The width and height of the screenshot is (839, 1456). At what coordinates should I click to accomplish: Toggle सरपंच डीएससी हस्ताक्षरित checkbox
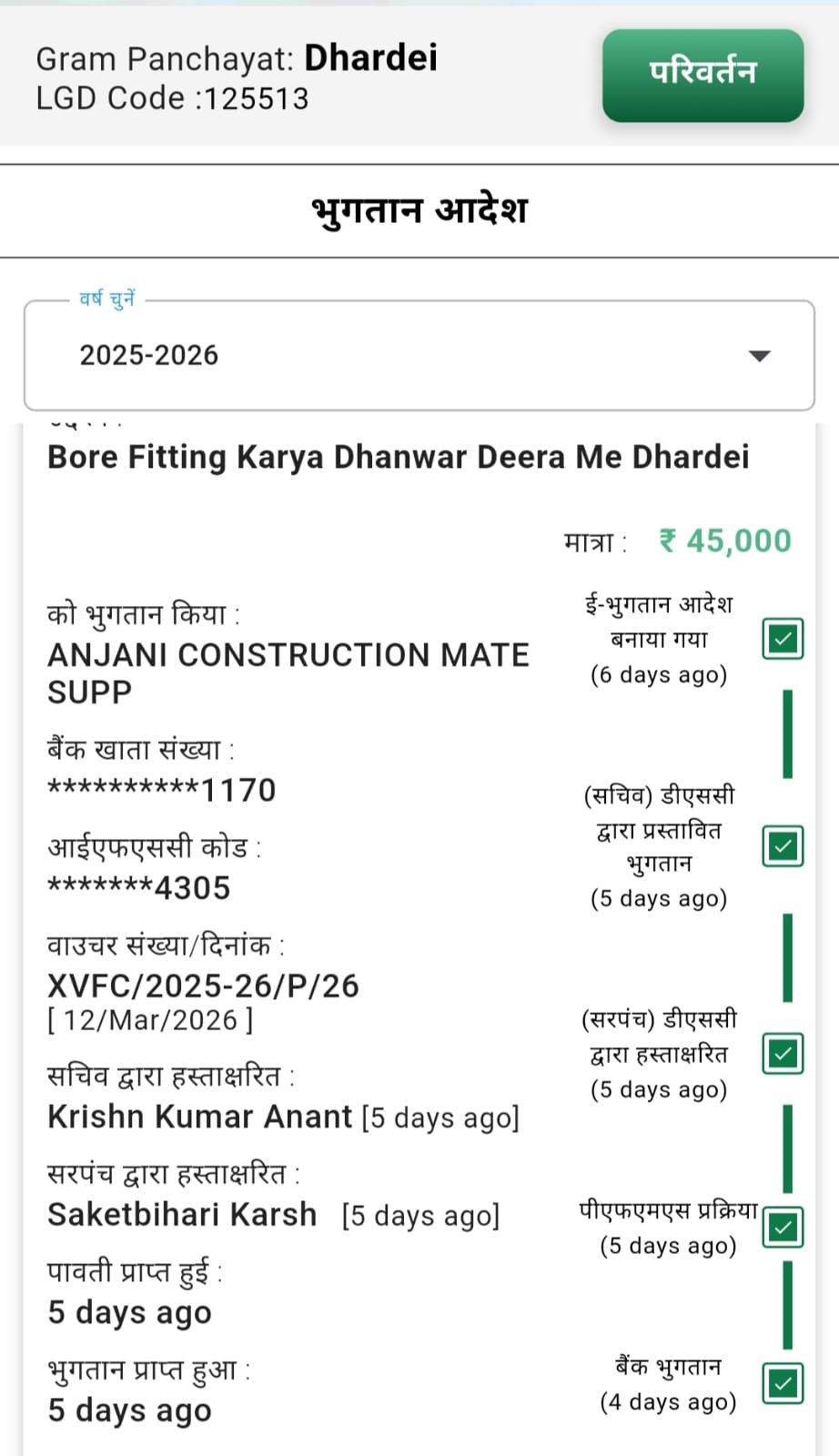click(783, 1054)
